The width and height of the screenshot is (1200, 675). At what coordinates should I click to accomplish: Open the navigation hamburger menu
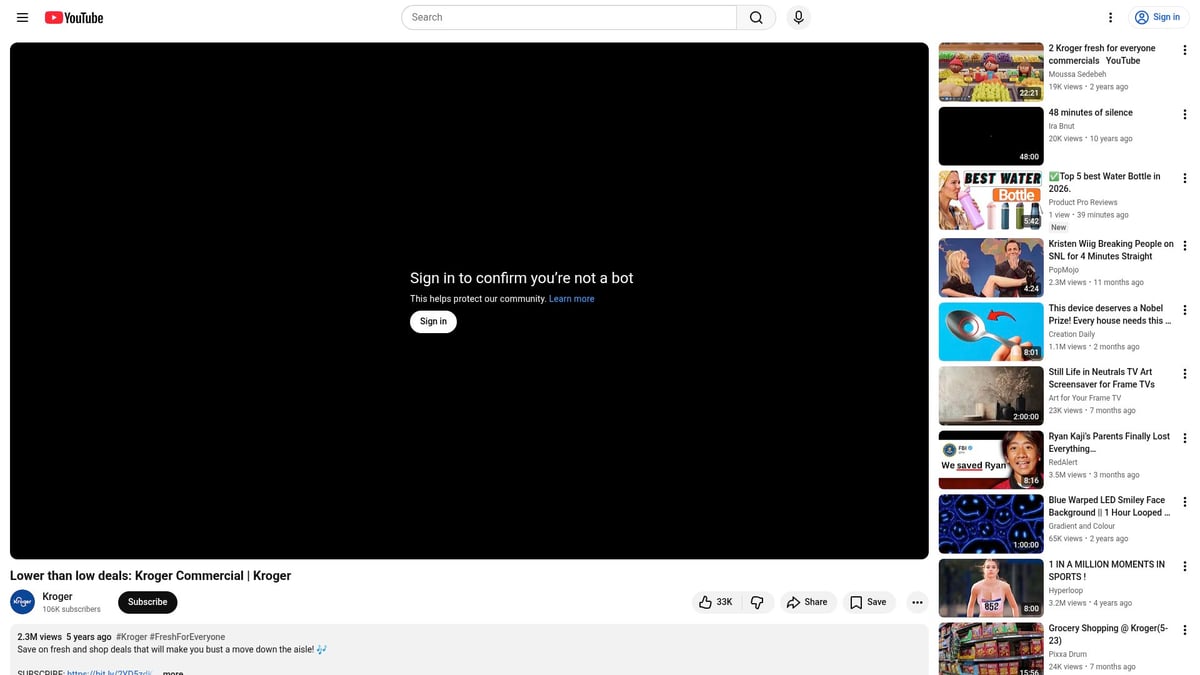(x=21, y=17)
